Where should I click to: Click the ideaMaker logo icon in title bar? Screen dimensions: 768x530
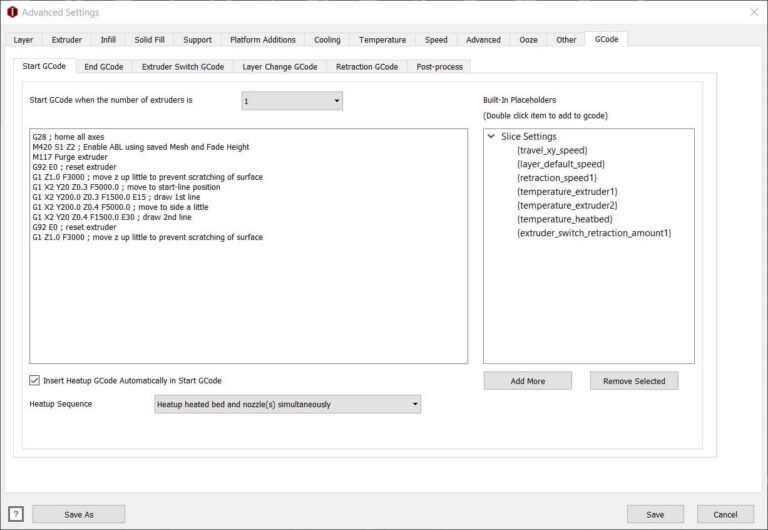tap(12, 12)
